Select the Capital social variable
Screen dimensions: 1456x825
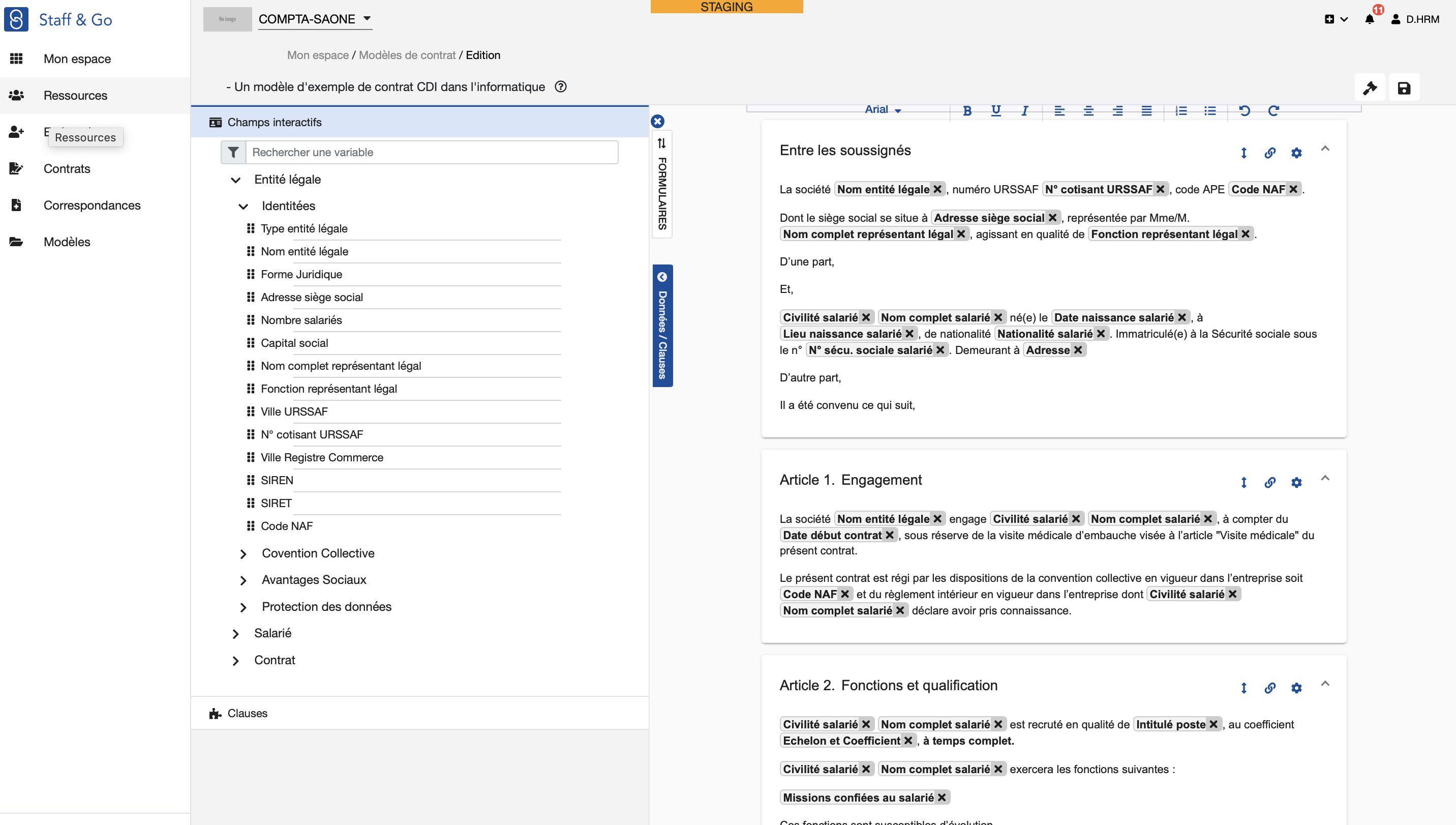point(294,343)
